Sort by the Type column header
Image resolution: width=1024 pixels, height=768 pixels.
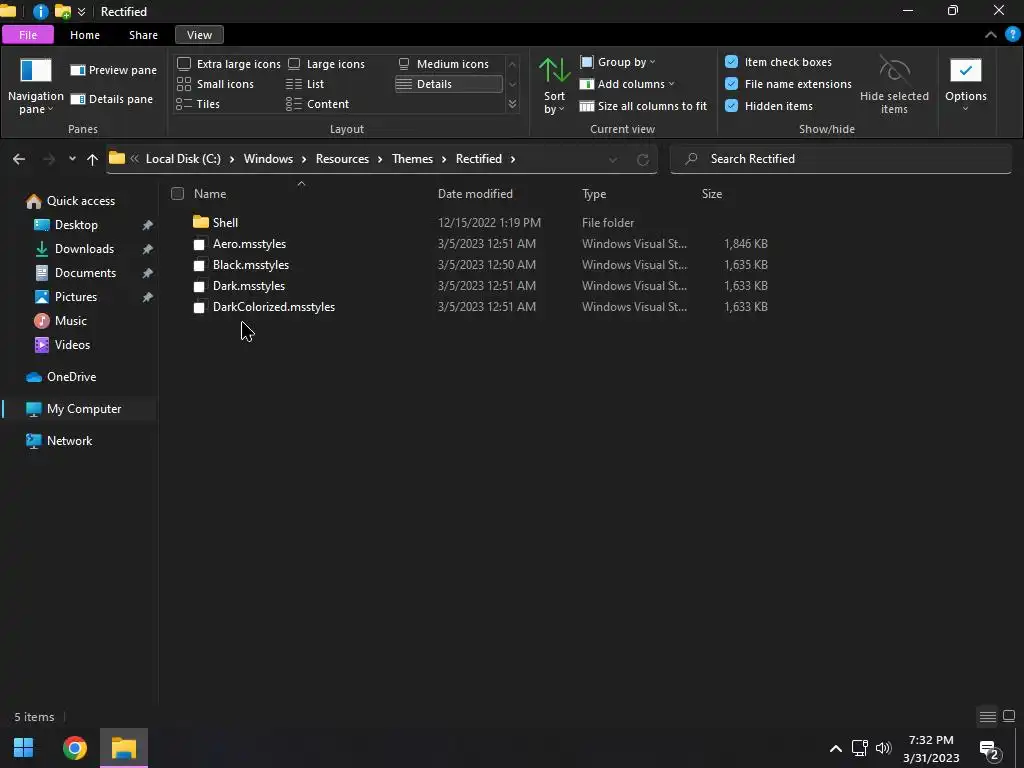[x=594, y=193]
